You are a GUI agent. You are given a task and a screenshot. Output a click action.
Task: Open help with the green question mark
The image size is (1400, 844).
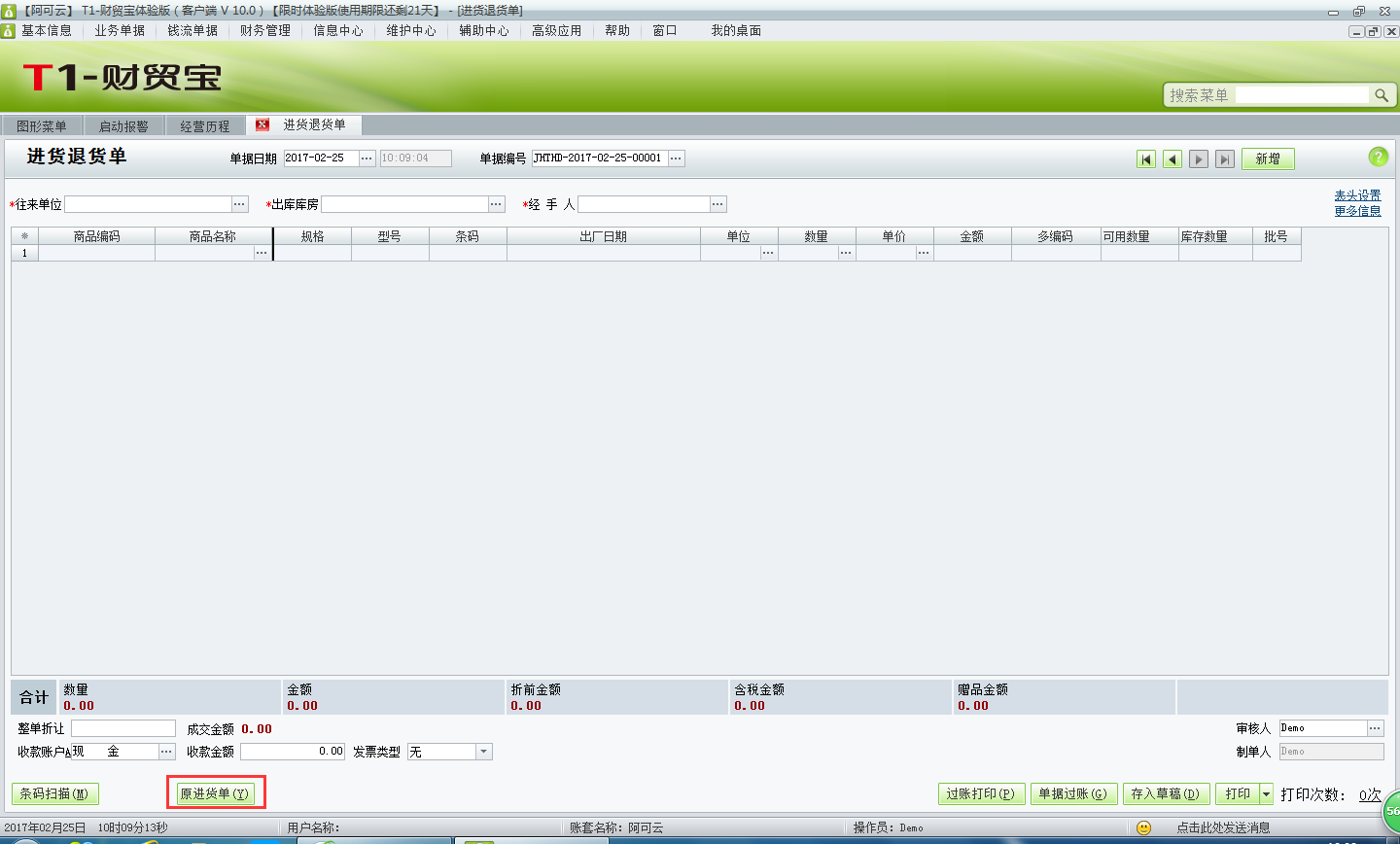tap(1379, 157)
